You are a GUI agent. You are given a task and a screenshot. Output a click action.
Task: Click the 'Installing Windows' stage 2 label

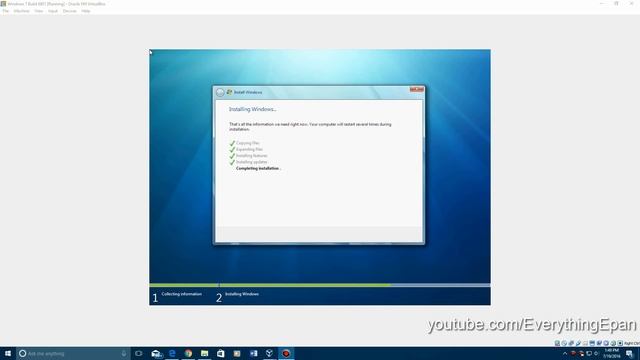coord(242,294)
